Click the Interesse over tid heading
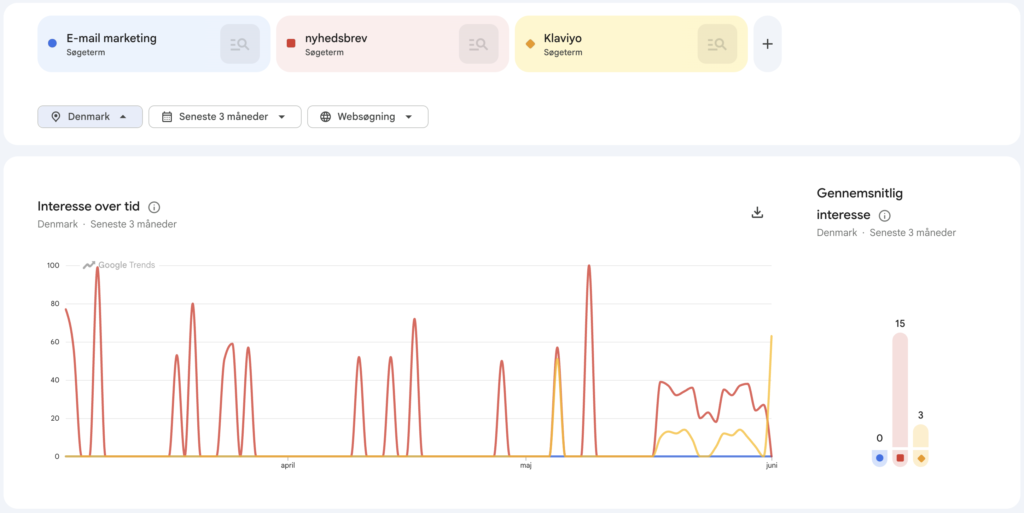1024x513 pixels. (89, 207)
